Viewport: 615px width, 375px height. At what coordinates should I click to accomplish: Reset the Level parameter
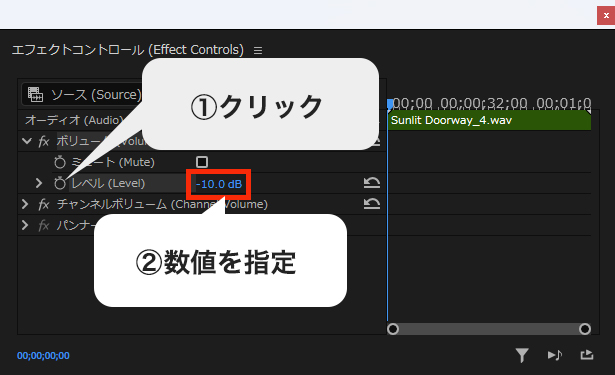(x=371, y=183)
